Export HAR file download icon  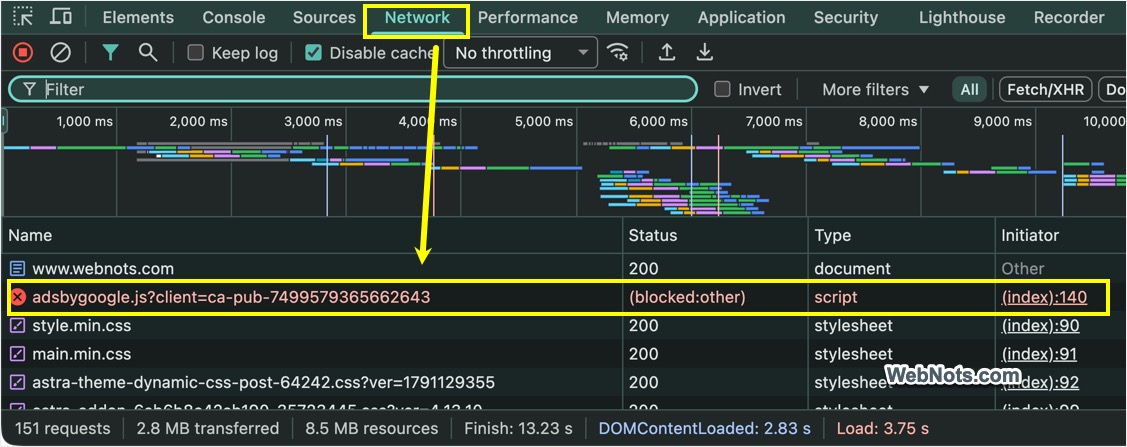tap(705, 52)
